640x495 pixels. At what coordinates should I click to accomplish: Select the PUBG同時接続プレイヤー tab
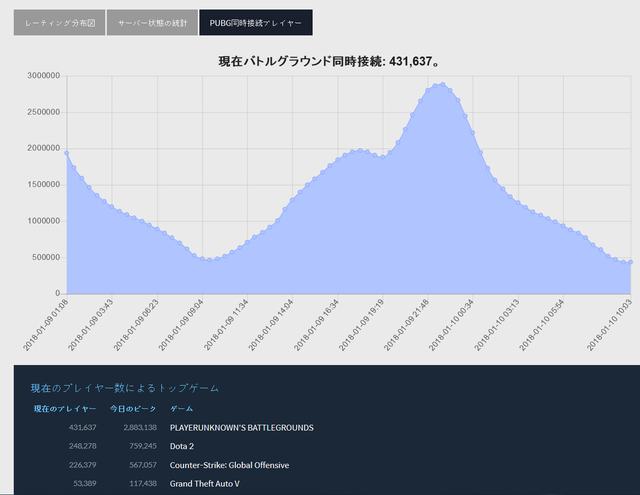(256, 23)
